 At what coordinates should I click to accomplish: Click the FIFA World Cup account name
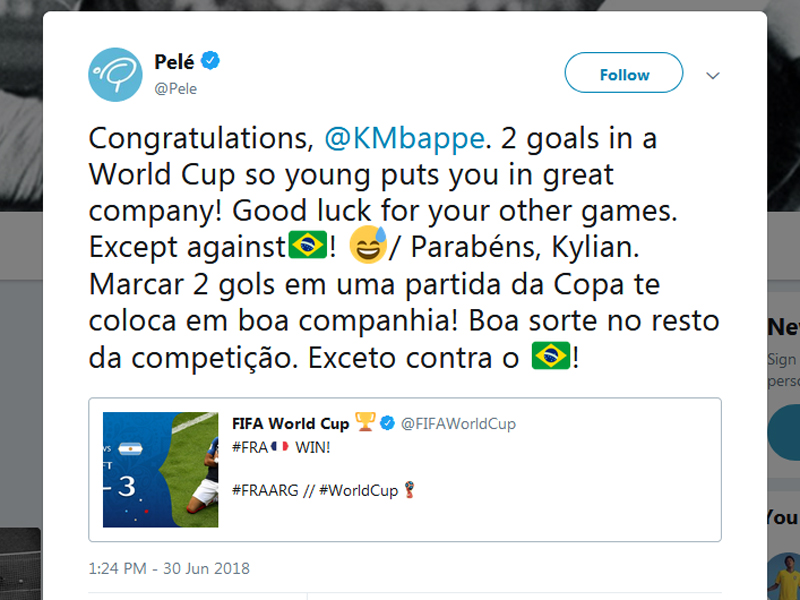click(290, 423)
